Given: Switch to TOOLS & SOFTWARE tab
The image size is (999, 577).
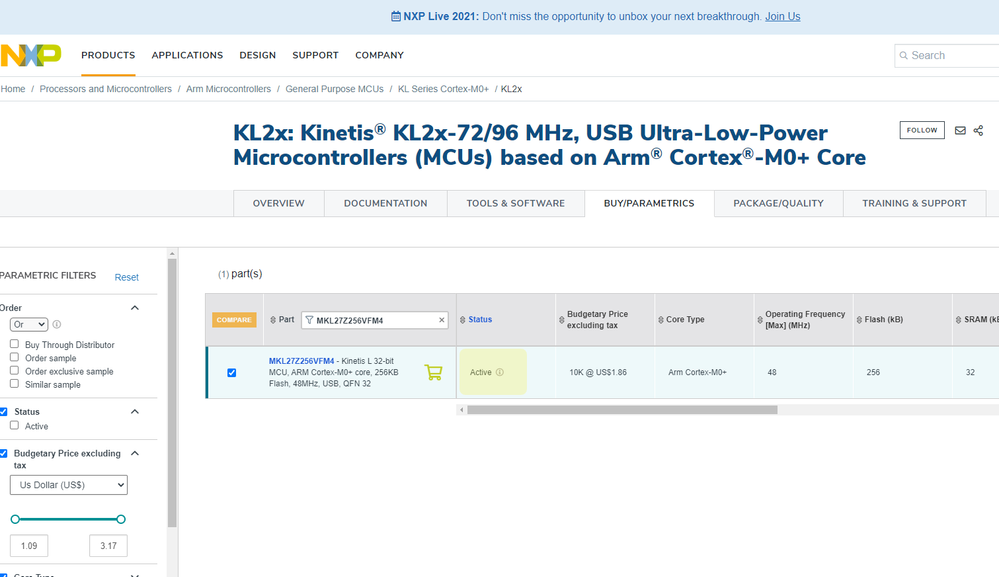Looking at the screenshot, I should [515, 203].
